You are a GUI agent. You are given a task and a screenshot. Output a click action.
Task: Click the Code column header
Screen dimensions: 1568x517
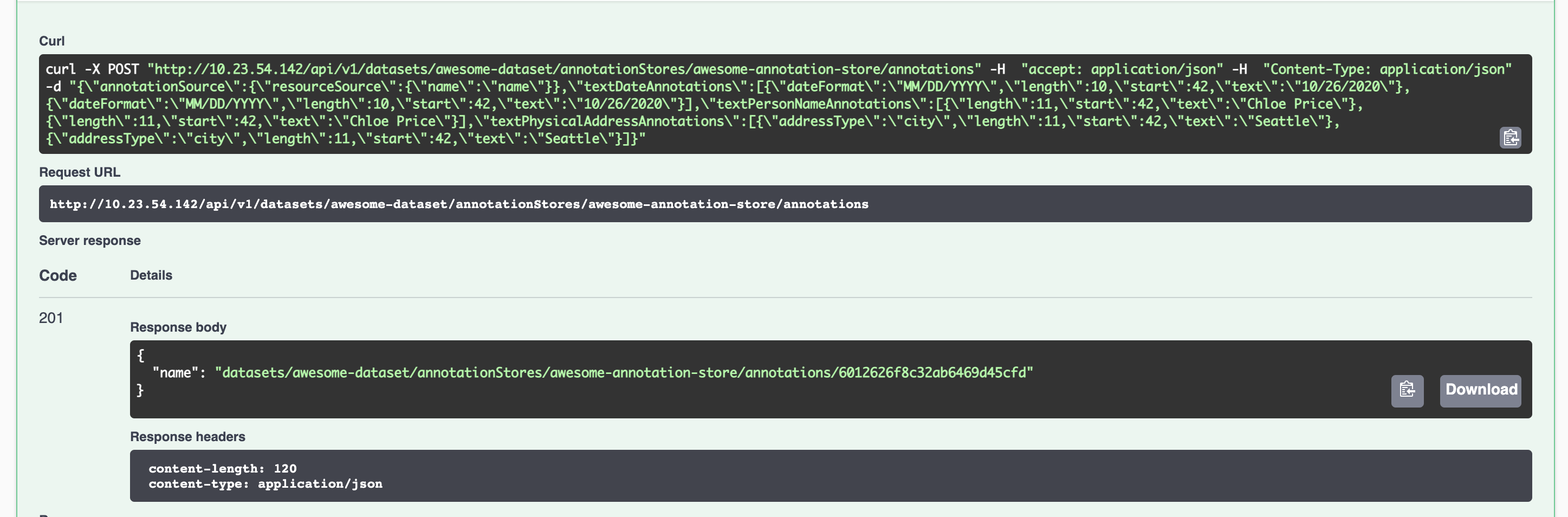pyautogui.click(x=57, y=275)
